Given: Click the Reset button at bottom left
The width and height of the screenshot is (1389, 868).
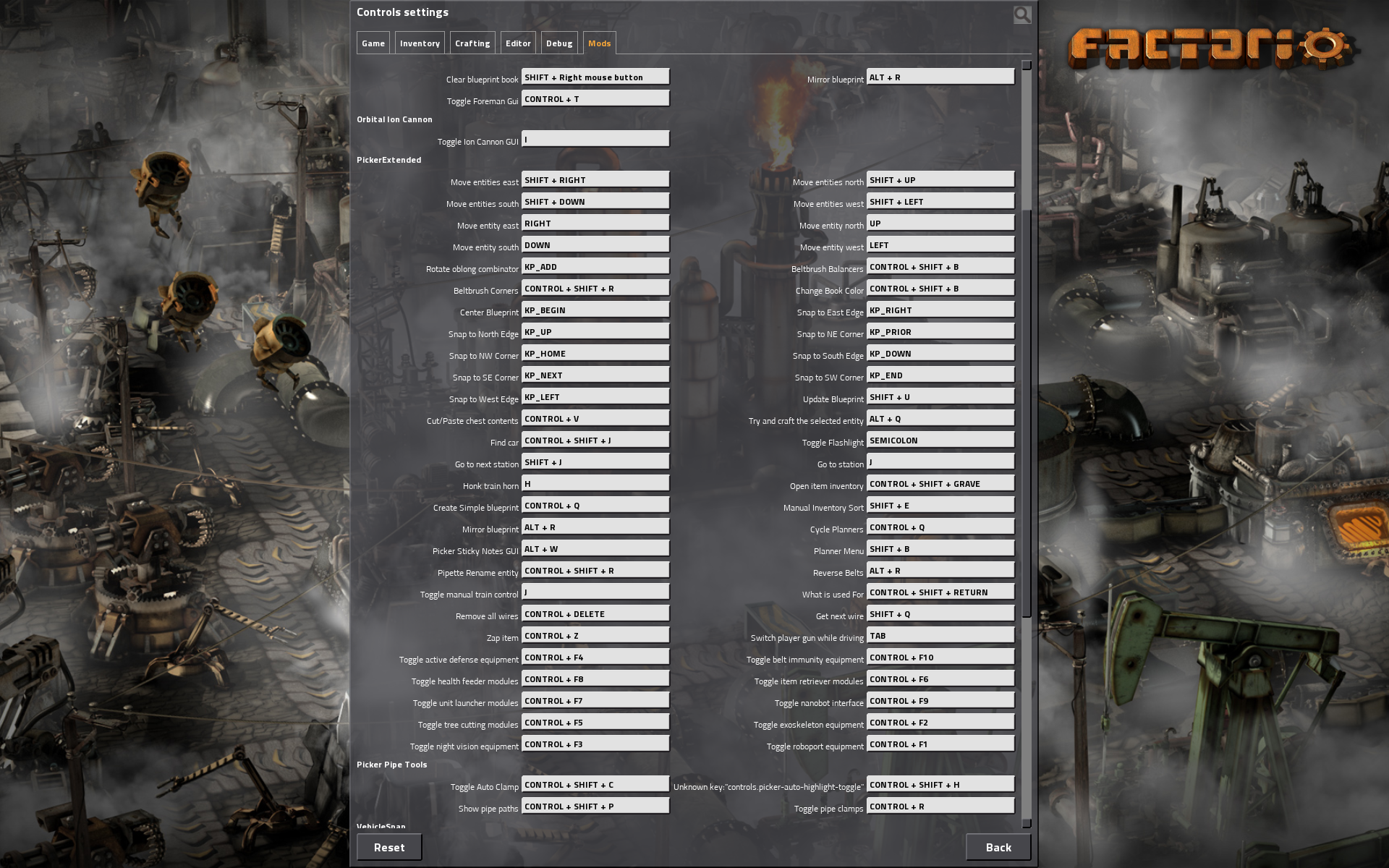Looking at the screenshot, I should 390,846.
